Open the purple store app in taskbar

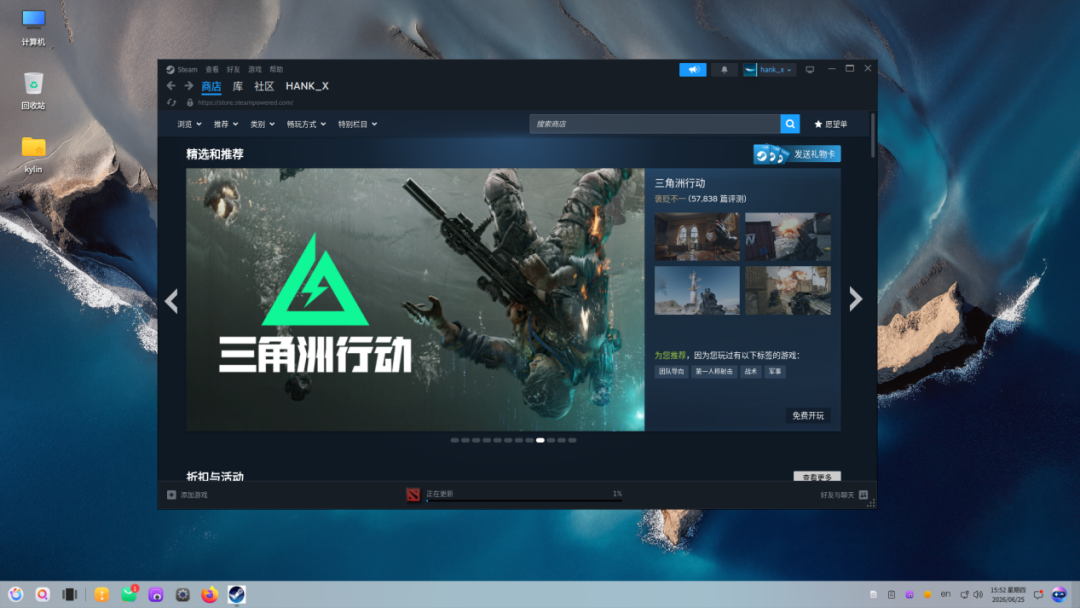pyautogui.click(x=156, y=594)
